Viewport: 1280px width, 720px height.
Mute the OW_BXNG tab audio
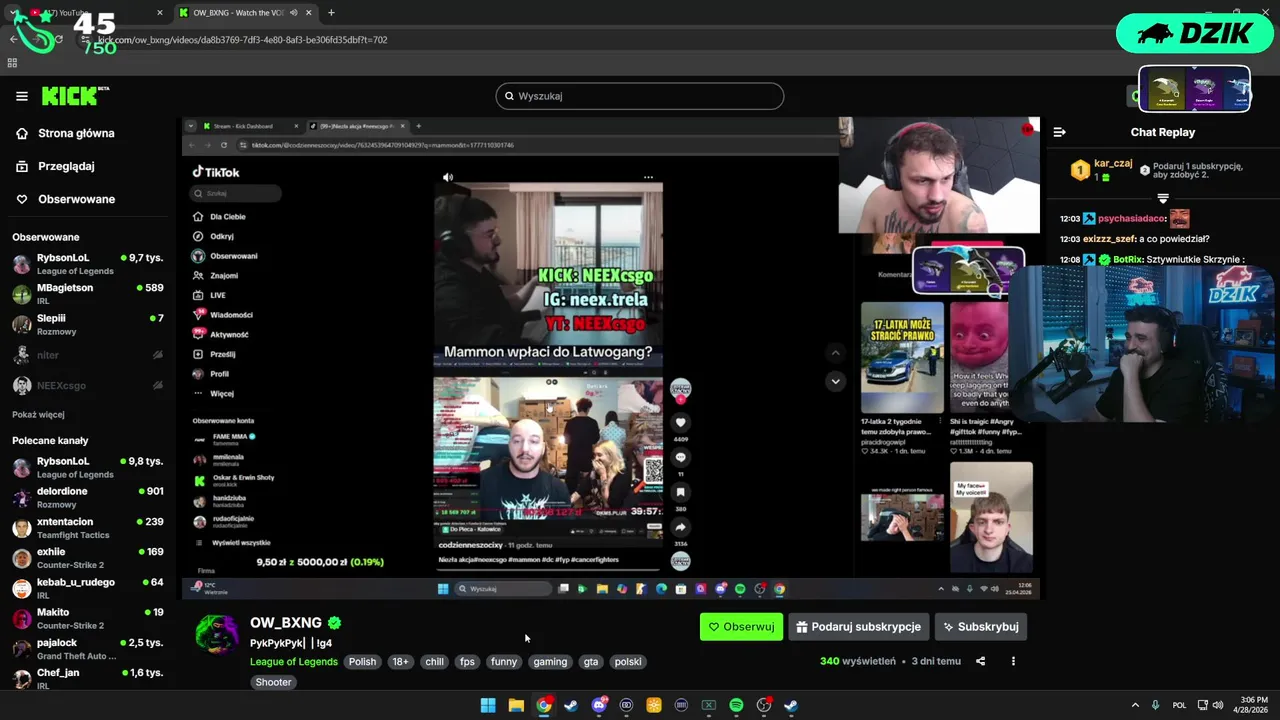[293, 13]
